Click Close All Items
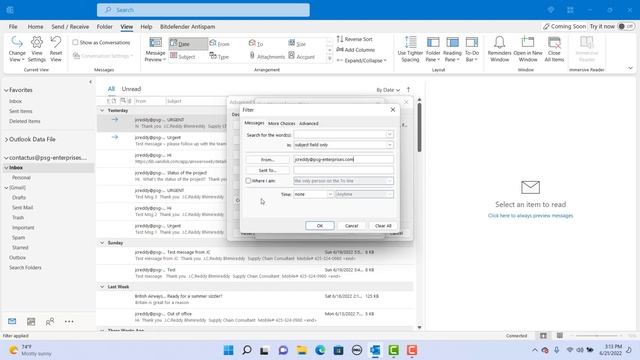The width and height of the screenshot is (640, 360). coord(554,49)
